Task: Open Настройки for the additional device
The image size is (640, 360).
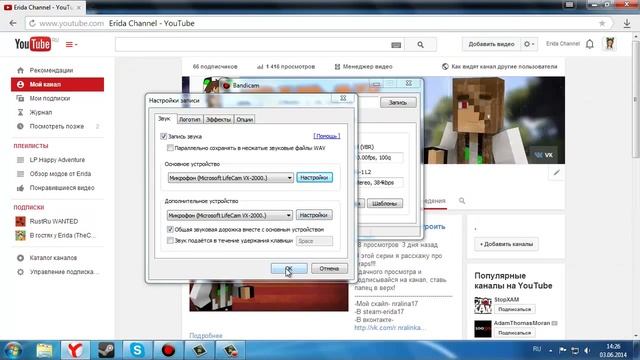Action: click(314, 215)
